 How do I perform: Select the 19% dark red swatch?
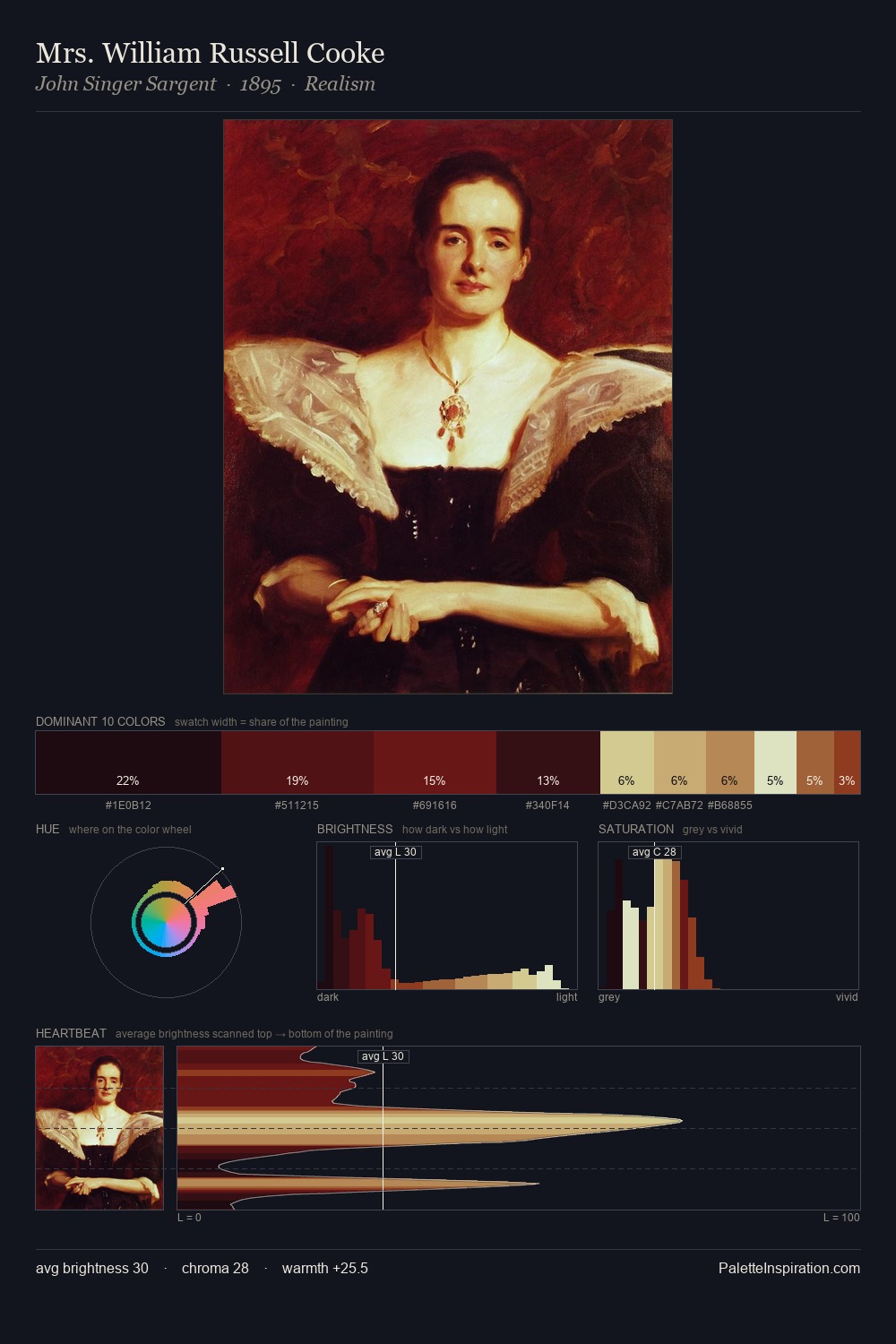(297, 762)
